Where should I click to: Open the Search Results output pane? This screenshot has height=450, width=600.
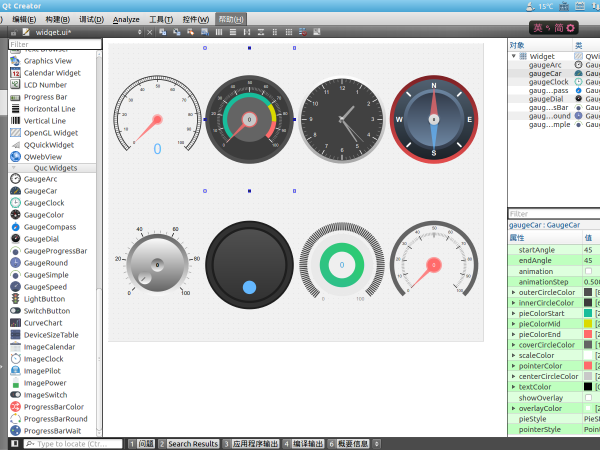(191, 443)
